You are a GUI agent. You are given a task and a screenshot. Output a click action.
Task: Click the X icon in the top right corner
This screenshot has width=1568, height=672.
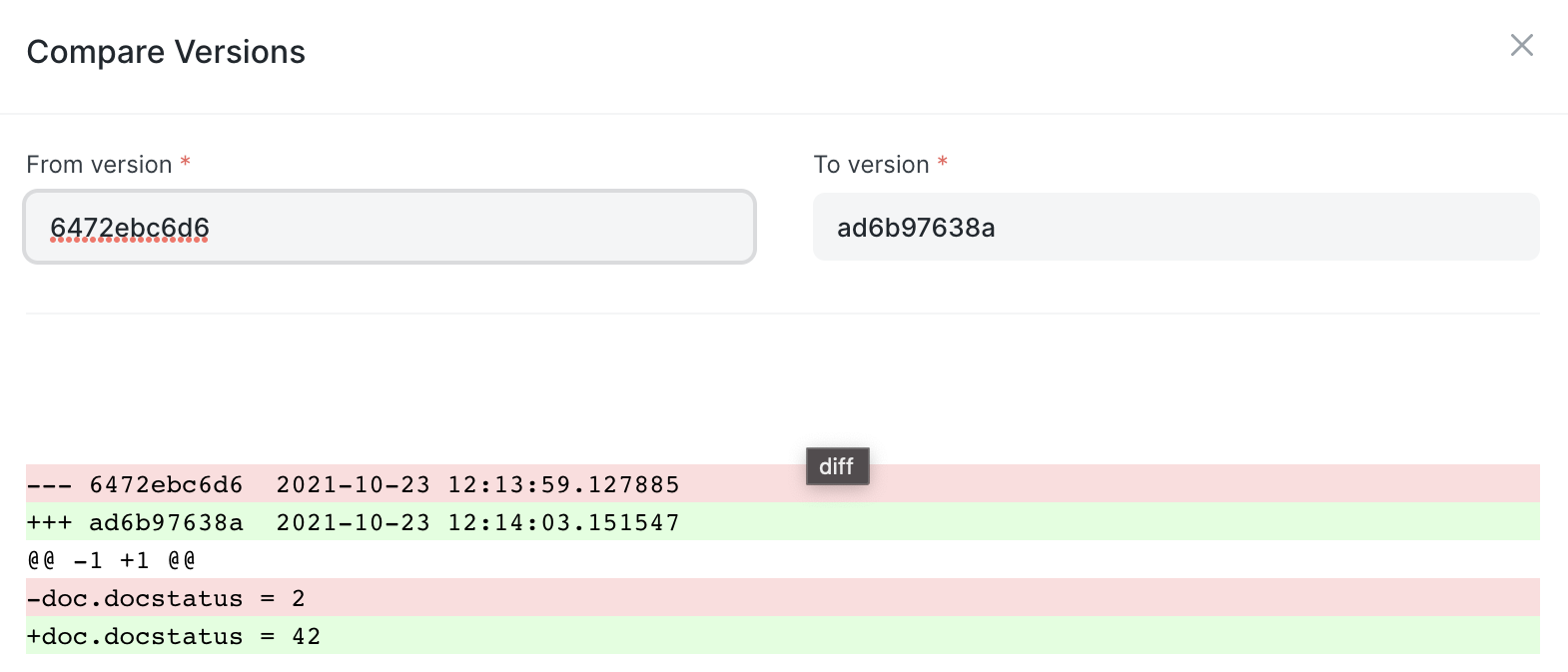coord(1521,45)
